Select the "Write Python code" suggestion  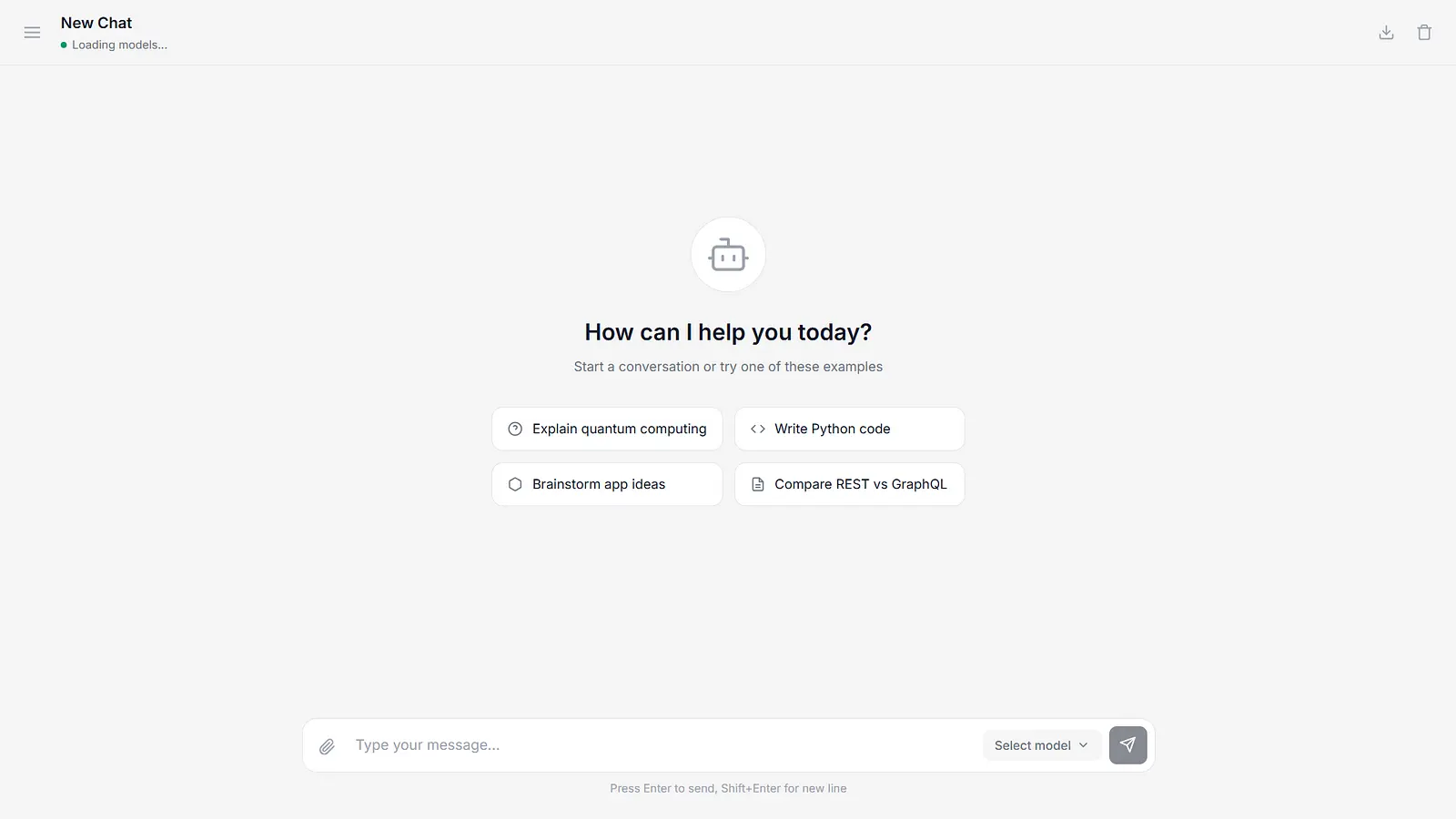tap(833, 429)
